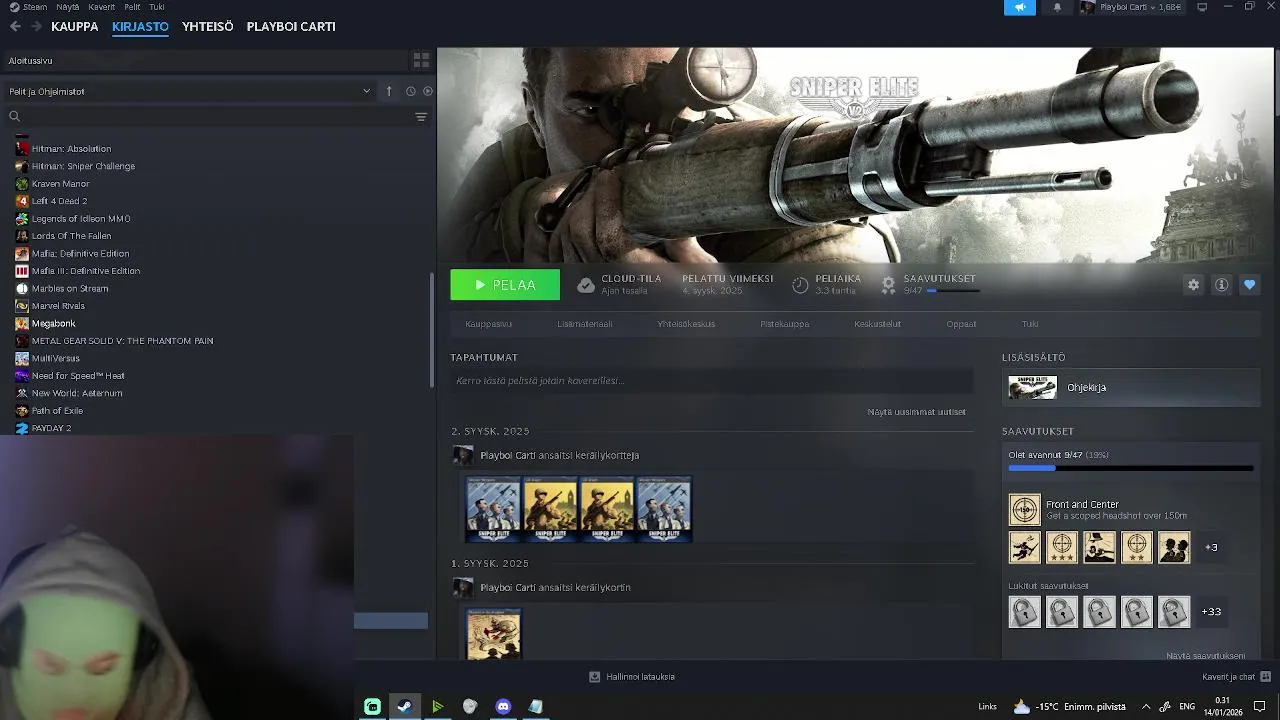Open the PLAYBOI CARTI profile section
Image resolution: width=1280 pixels, height=720 pixels.
291,27
